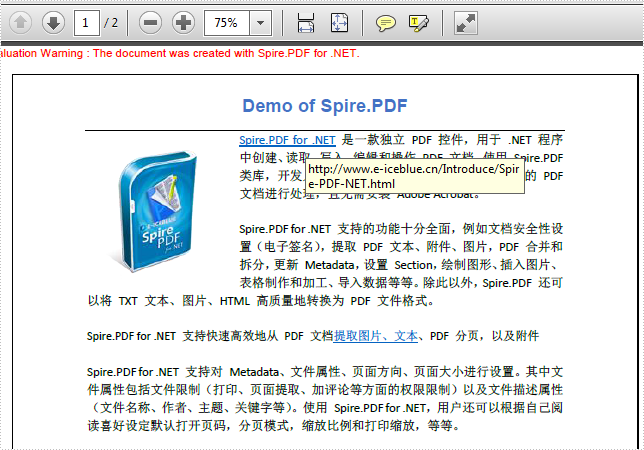
Task: Select the fit width scrolling icon
Action: click(x=306, y=22)
